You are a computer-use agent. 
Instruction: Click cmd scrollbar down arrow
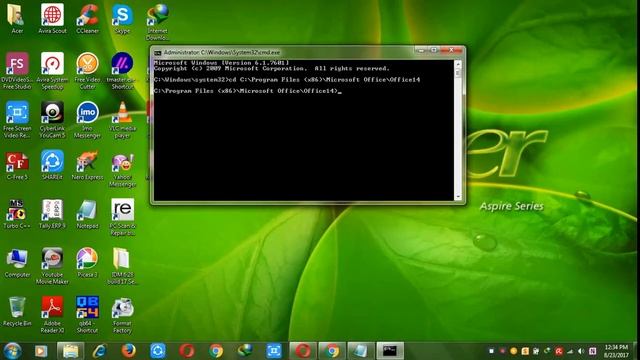click(x=458, y=196)
